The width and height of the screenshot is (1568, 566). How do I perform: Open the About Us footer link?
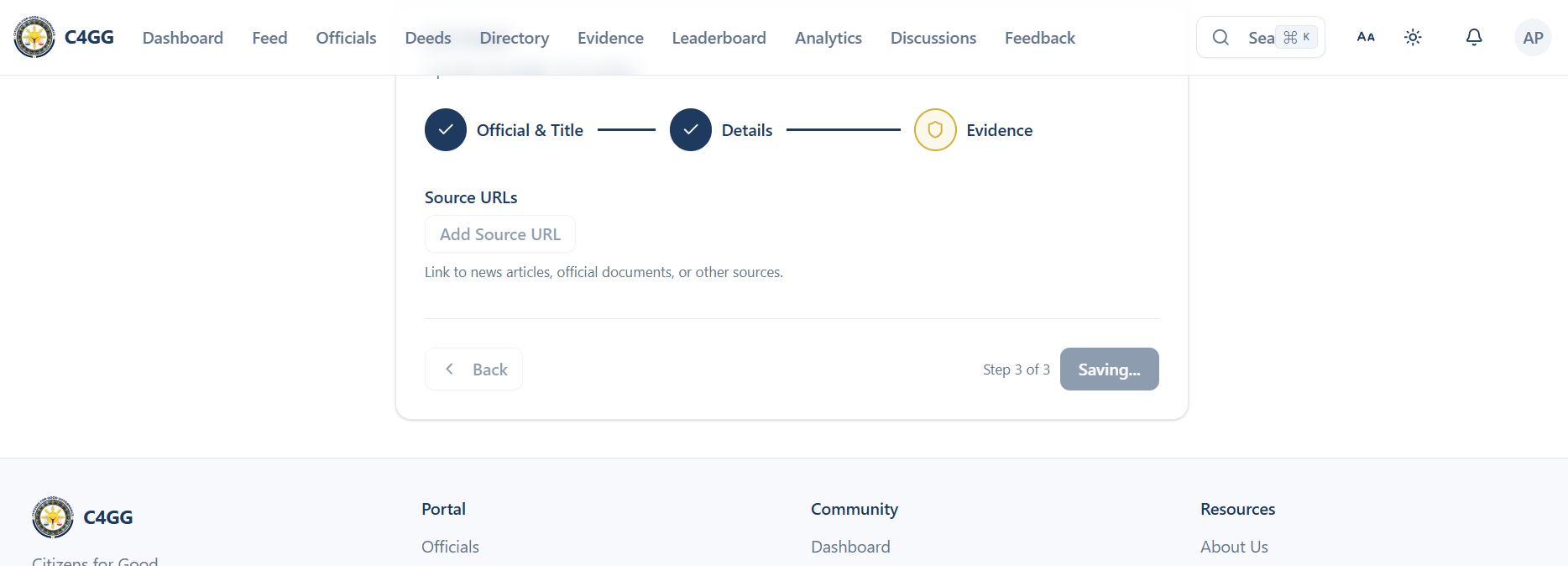(1233, 547)
